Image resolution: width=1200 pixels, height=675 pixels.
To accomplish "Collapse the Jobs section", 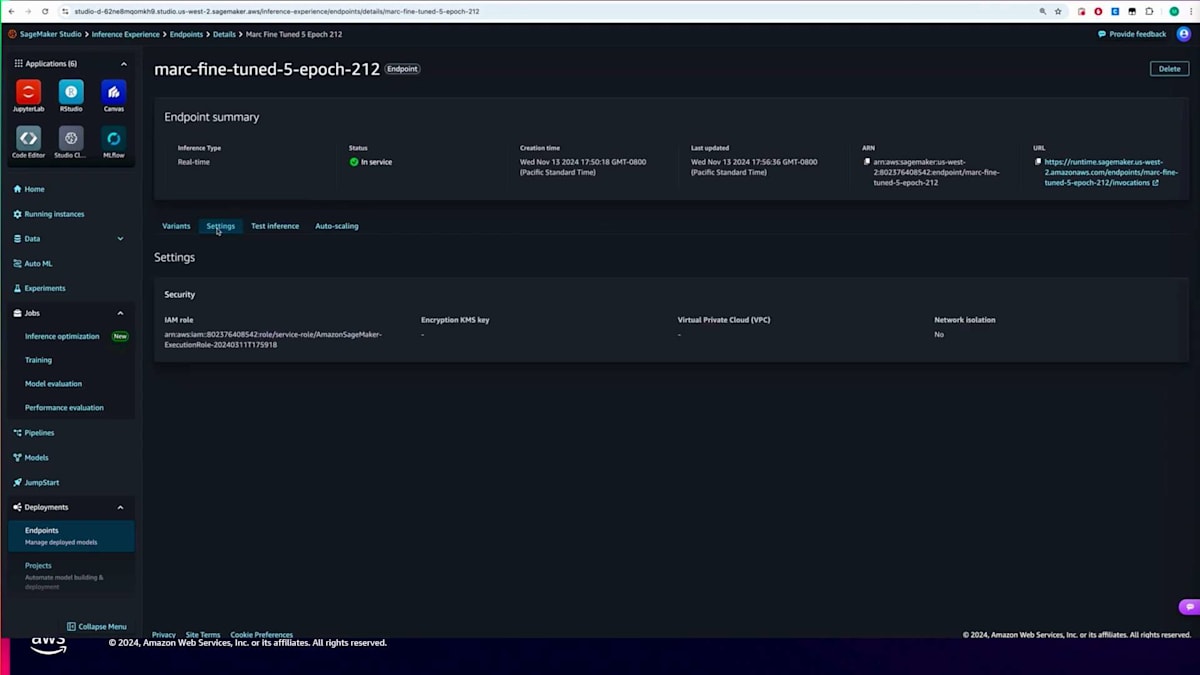I will pyautogui.click(x=121, y=313).
